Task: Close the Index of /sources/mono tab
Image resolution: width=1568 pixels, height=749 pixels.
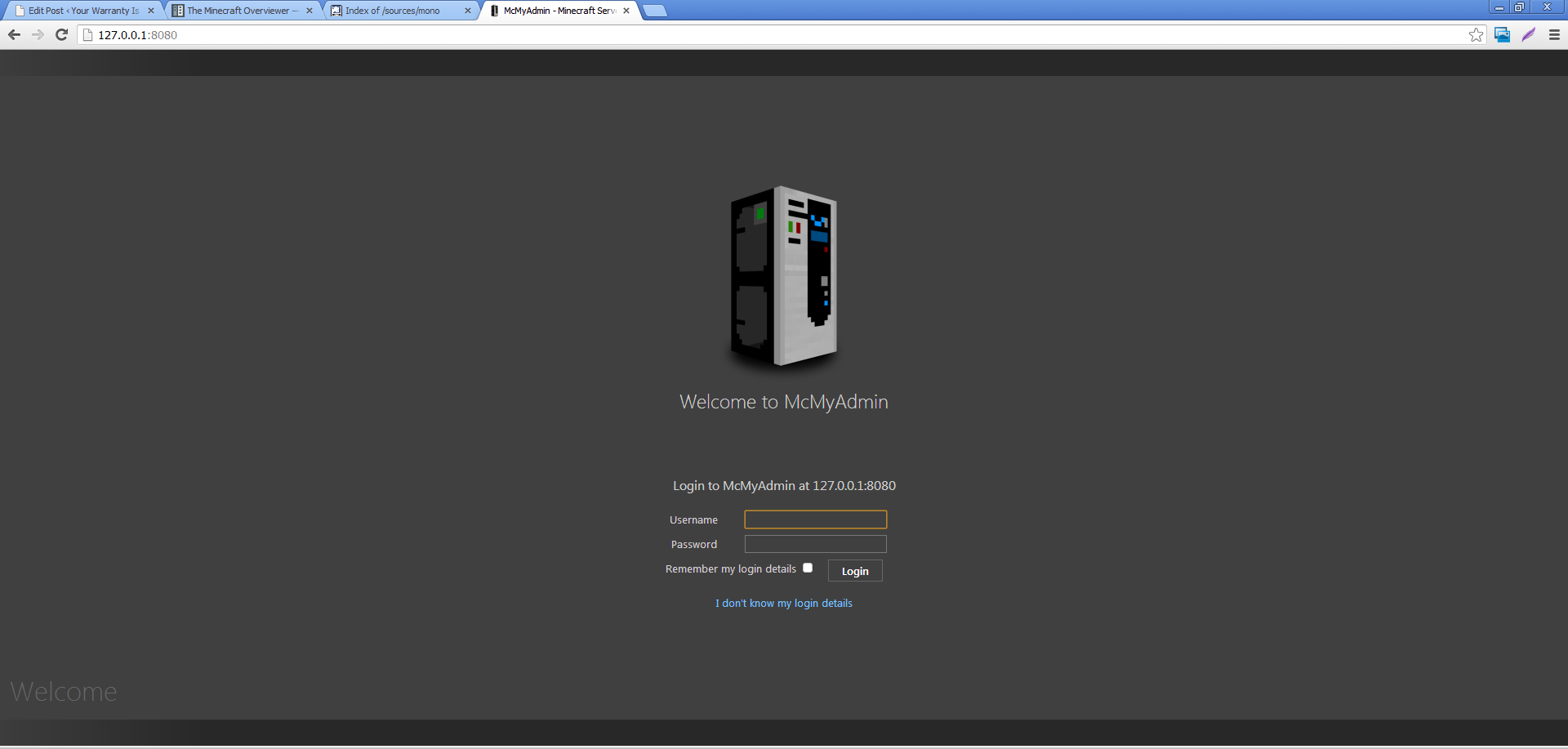Action: click(468, 11)
